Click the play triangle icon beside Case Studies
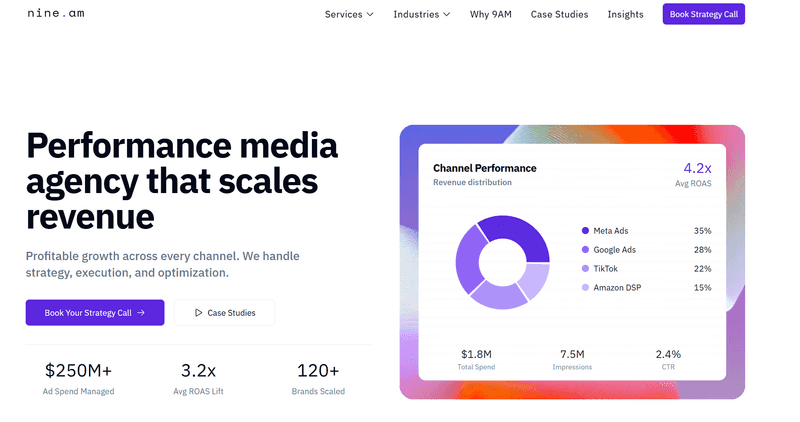 pos(199,313)
